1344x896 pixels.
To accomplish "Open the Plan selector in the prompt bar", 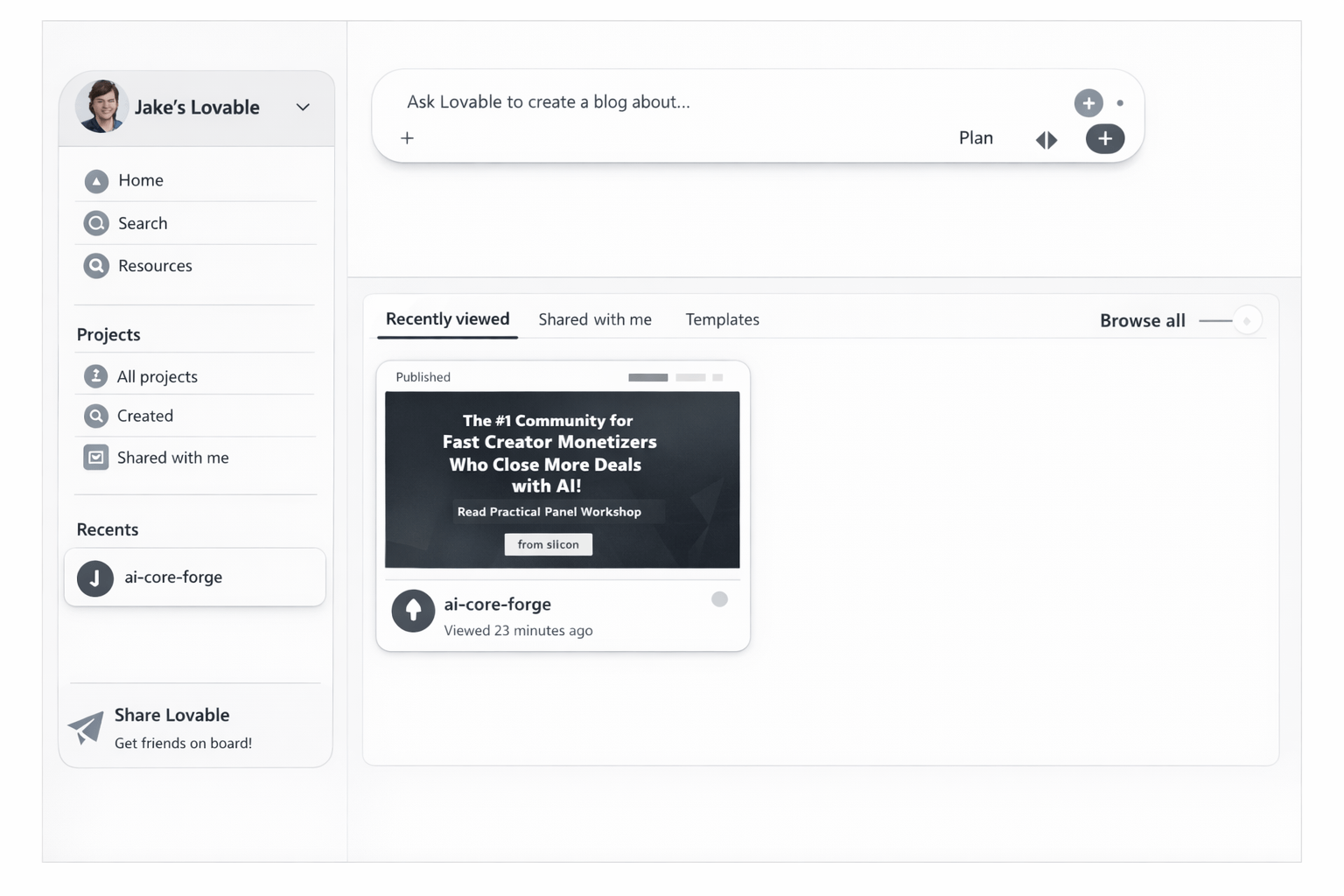I will point(976,137).
